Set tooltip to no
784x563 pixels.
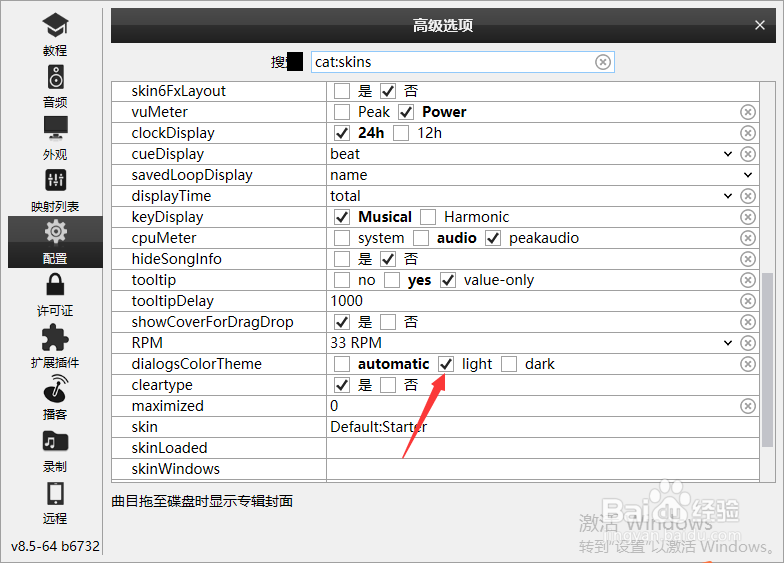coord(342,280)
